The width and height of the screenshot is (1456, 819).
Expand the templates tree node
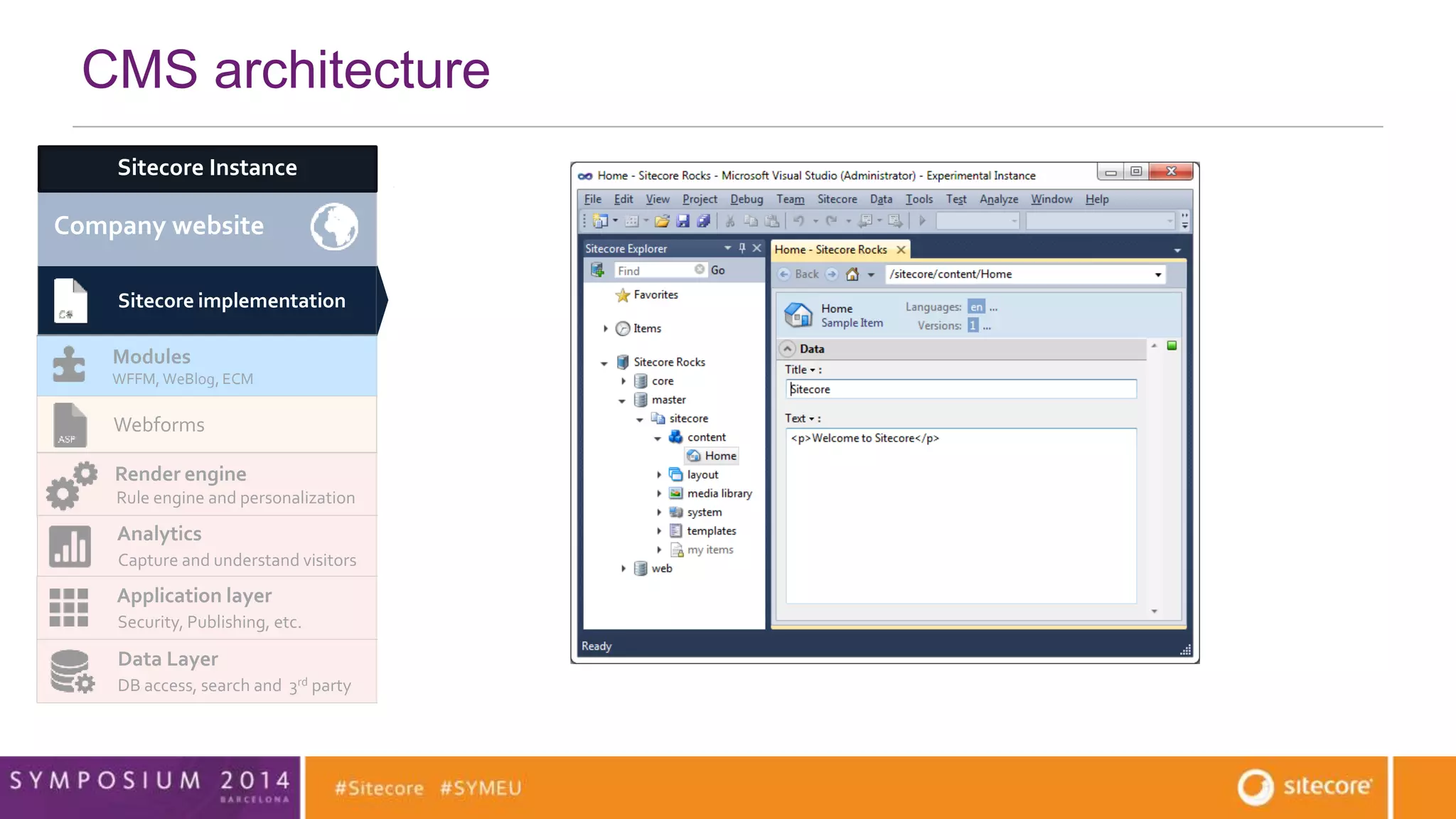point(659,531)
